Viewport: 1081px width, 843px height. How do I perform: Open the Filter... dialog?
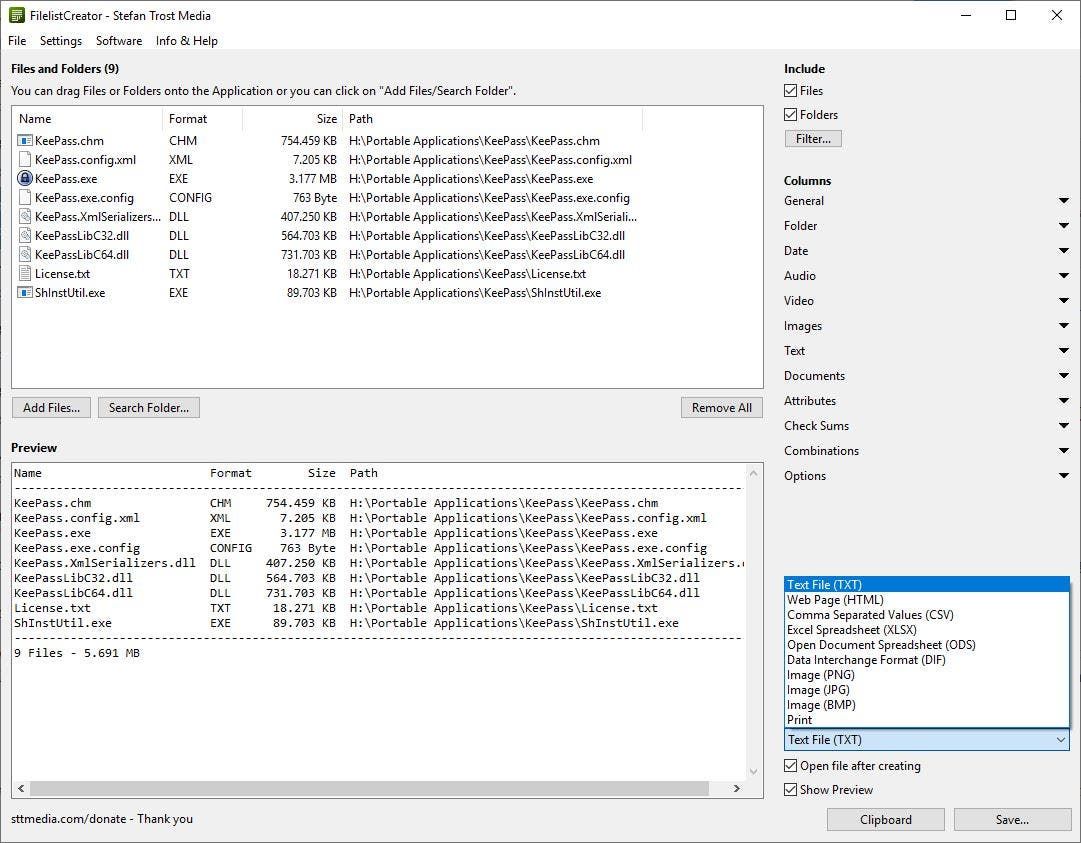(813, 139)
